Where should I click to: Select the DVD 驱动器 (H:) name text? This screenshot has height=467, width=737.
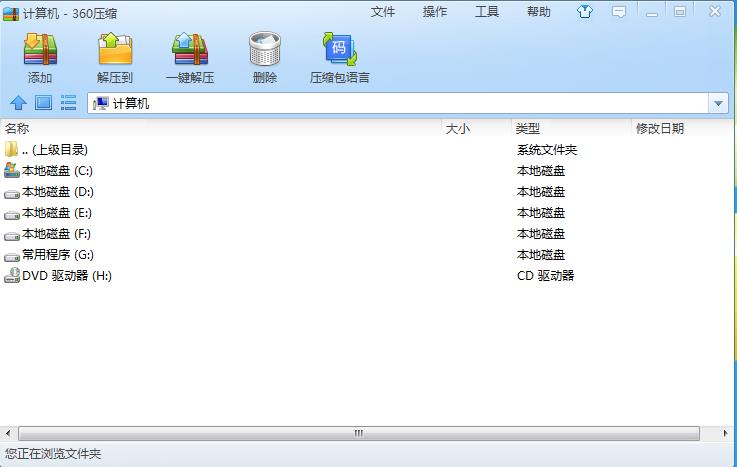[x=67, y=276]
